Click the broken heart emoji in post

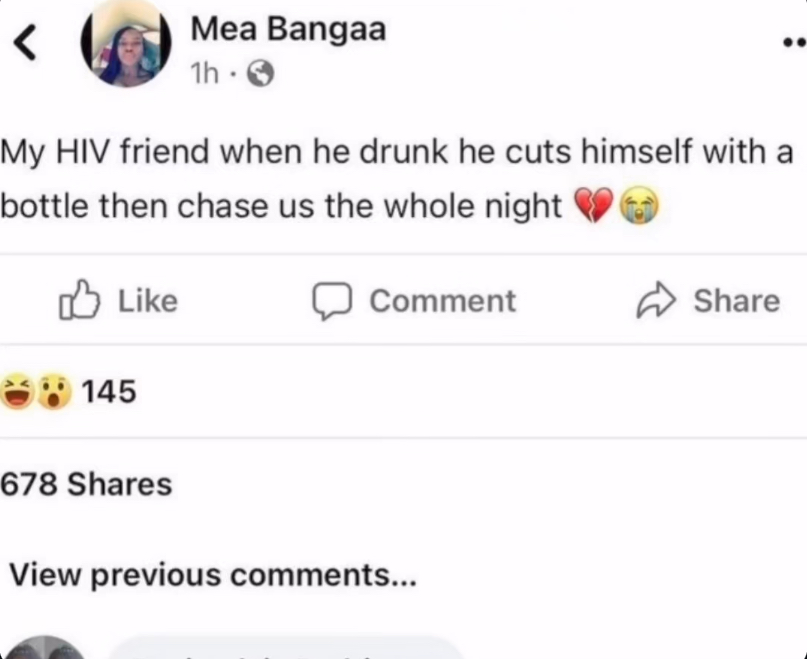(592, 207)
